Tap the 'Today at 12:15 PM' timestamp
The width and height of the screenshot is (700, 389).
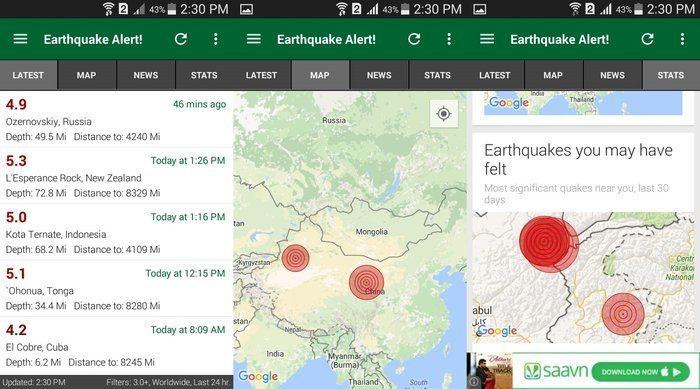pos(185,273)
